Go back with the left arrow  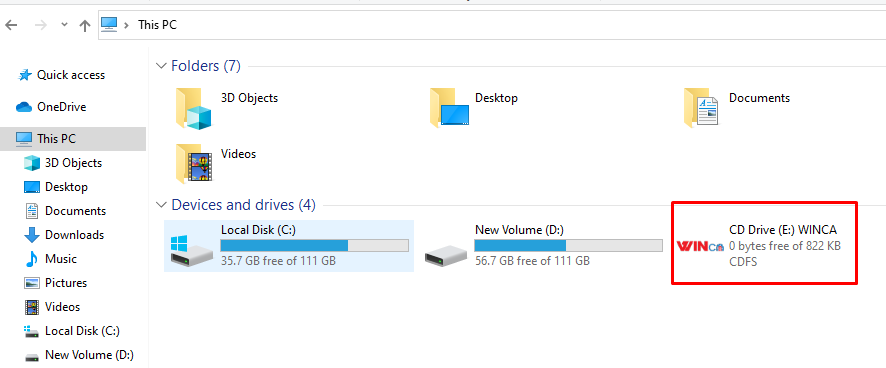(11, 25)
